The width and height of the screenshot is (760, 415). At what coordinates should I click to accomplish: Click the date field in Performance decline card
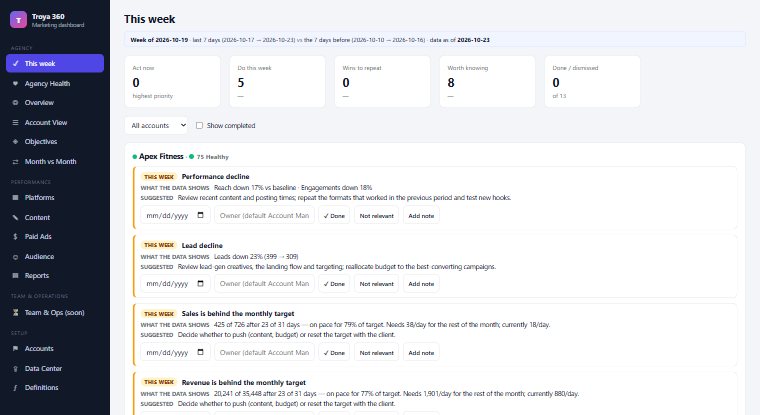(175, 215)
